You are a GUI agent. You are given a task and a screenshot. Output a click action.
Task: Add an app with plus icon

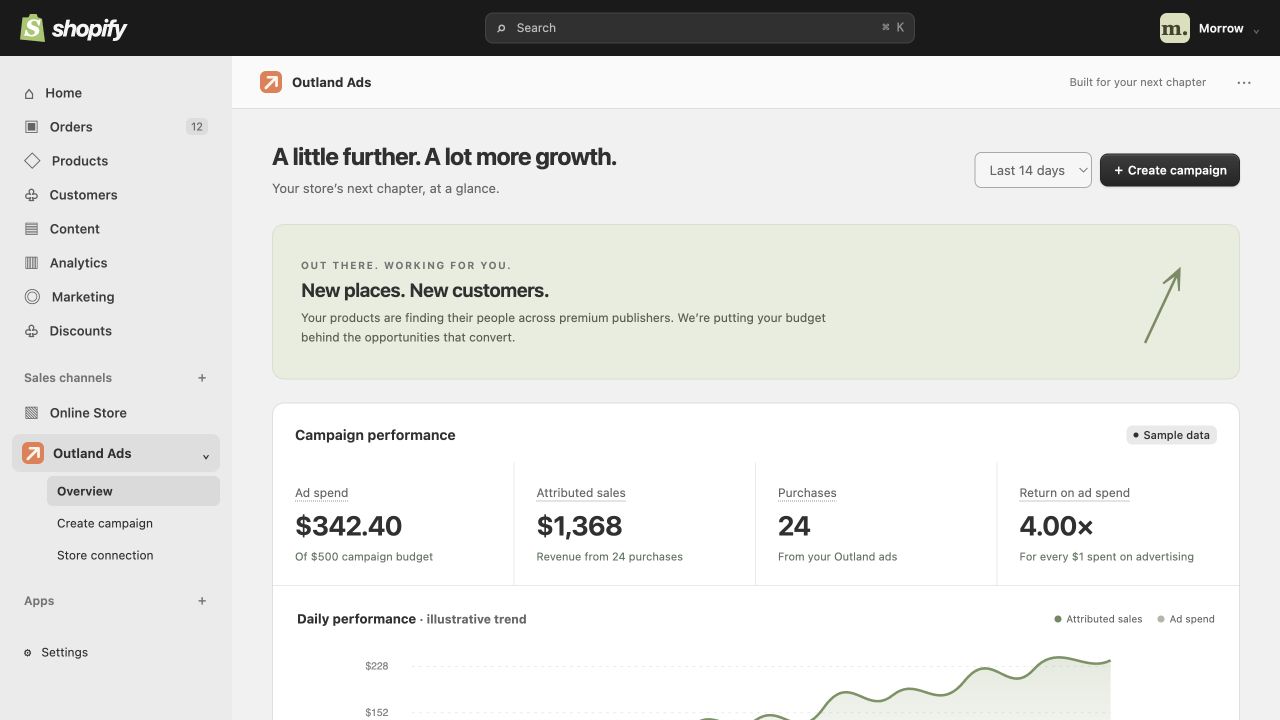(x=202, y=601)
